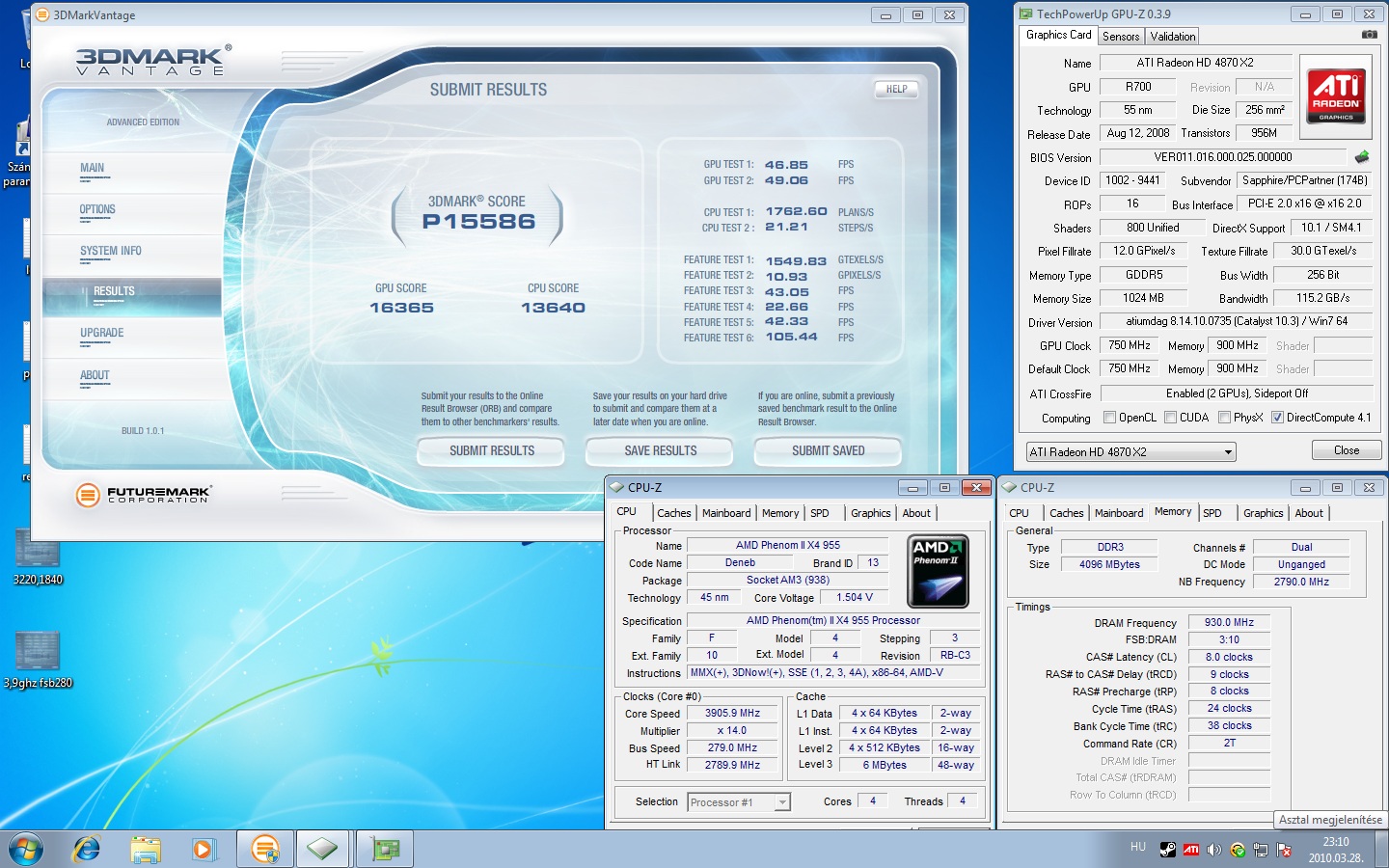Click the Close button in GPU-Z
1389x868 pixels.
[1346, 450]
